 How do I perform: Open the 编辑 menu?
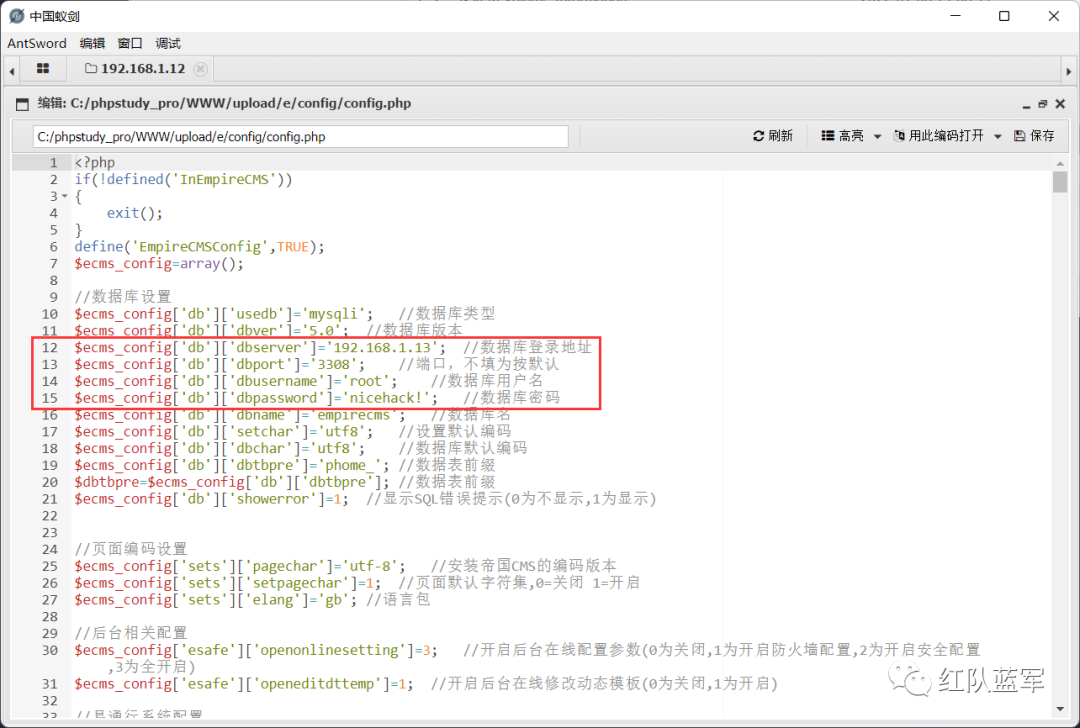pos(92,43)
